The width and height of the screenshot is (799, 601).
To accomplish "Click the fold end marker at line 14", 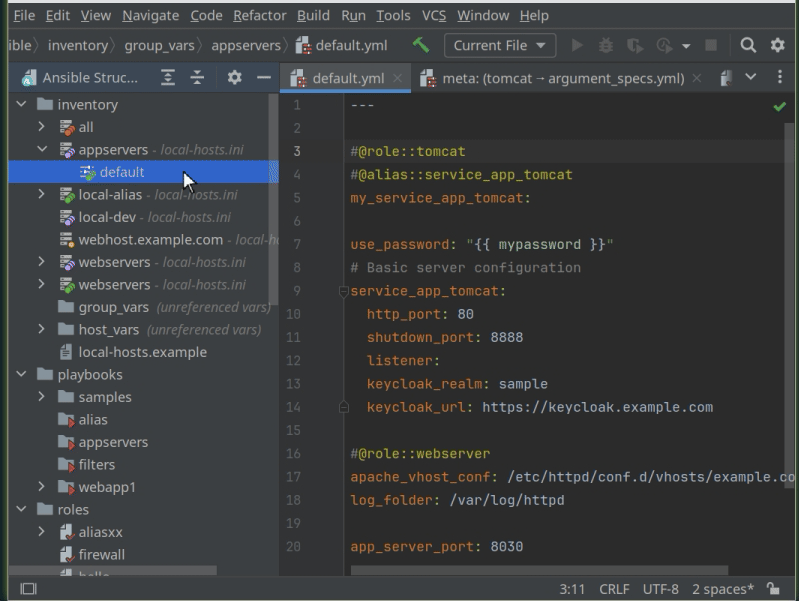I will pos(343,407).
